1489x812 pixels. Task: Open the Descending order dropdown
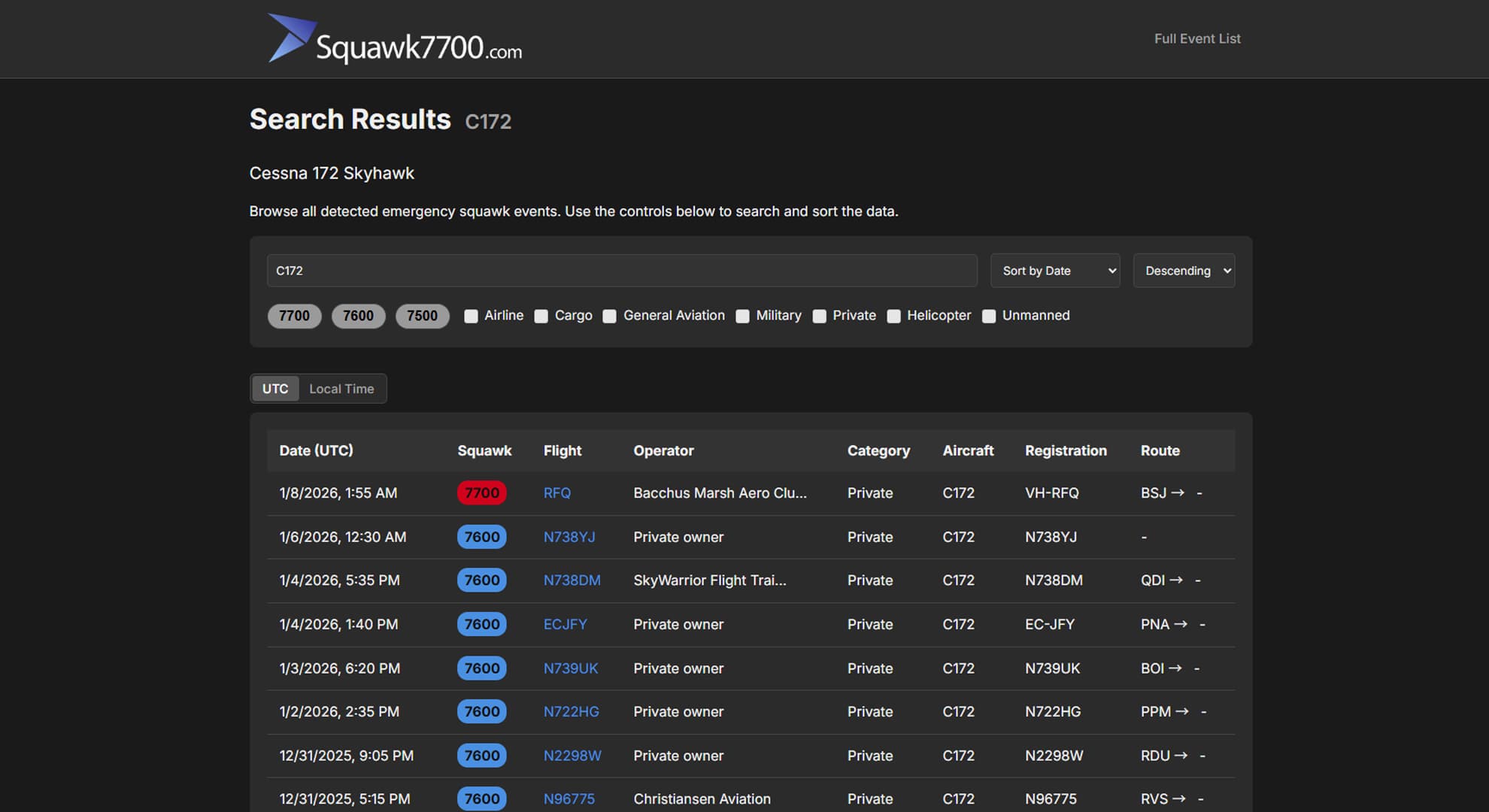tap(1184, 271)
